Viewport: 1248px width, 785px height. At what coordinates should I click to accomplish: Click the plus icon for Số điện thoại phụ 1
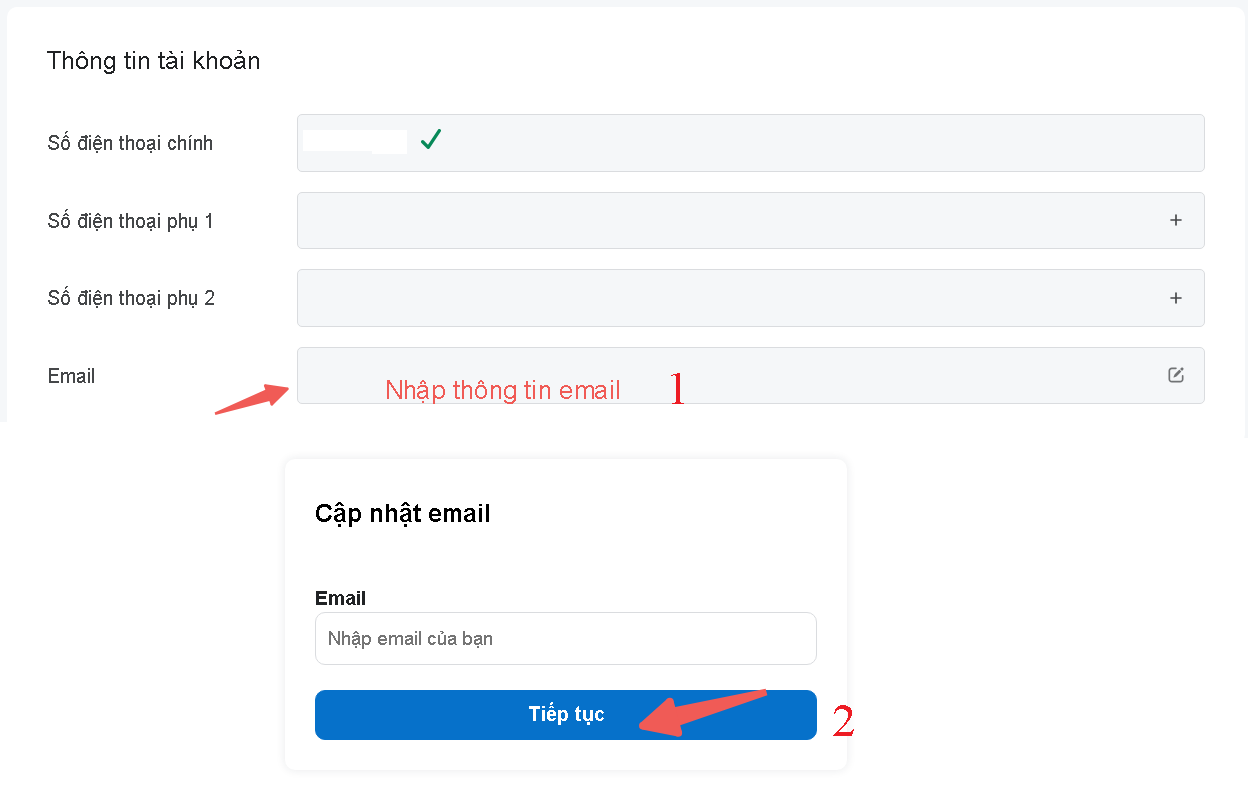point(1176,220)
